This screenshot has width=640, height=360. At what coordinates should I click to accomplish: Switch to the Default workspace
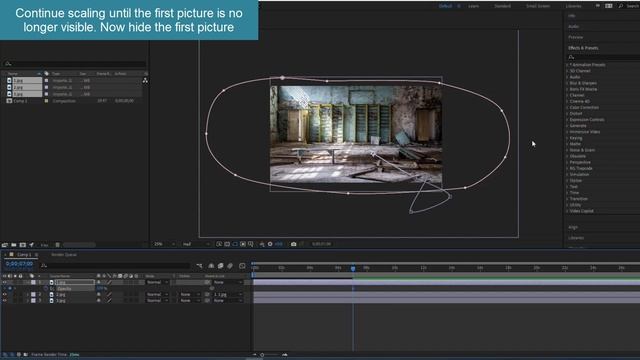pyautogui.click(x=445, y=6)
